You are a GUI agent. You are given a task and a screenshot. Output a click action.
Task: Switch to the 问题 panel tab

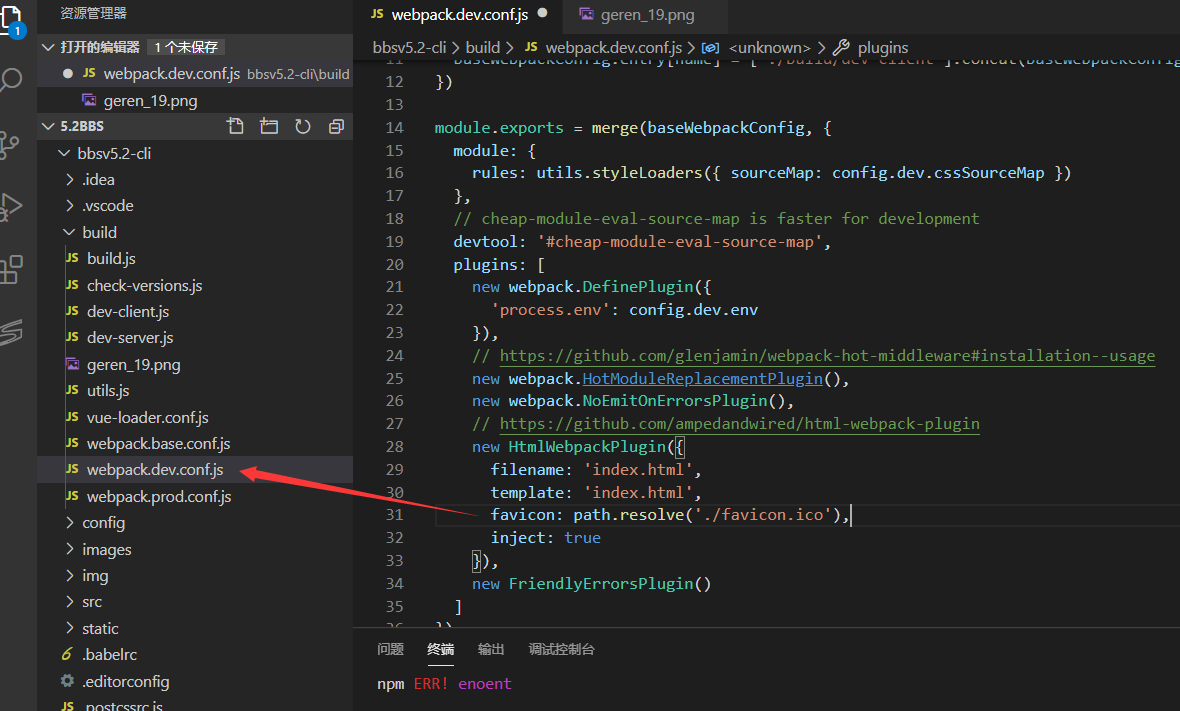click(390, 649)
